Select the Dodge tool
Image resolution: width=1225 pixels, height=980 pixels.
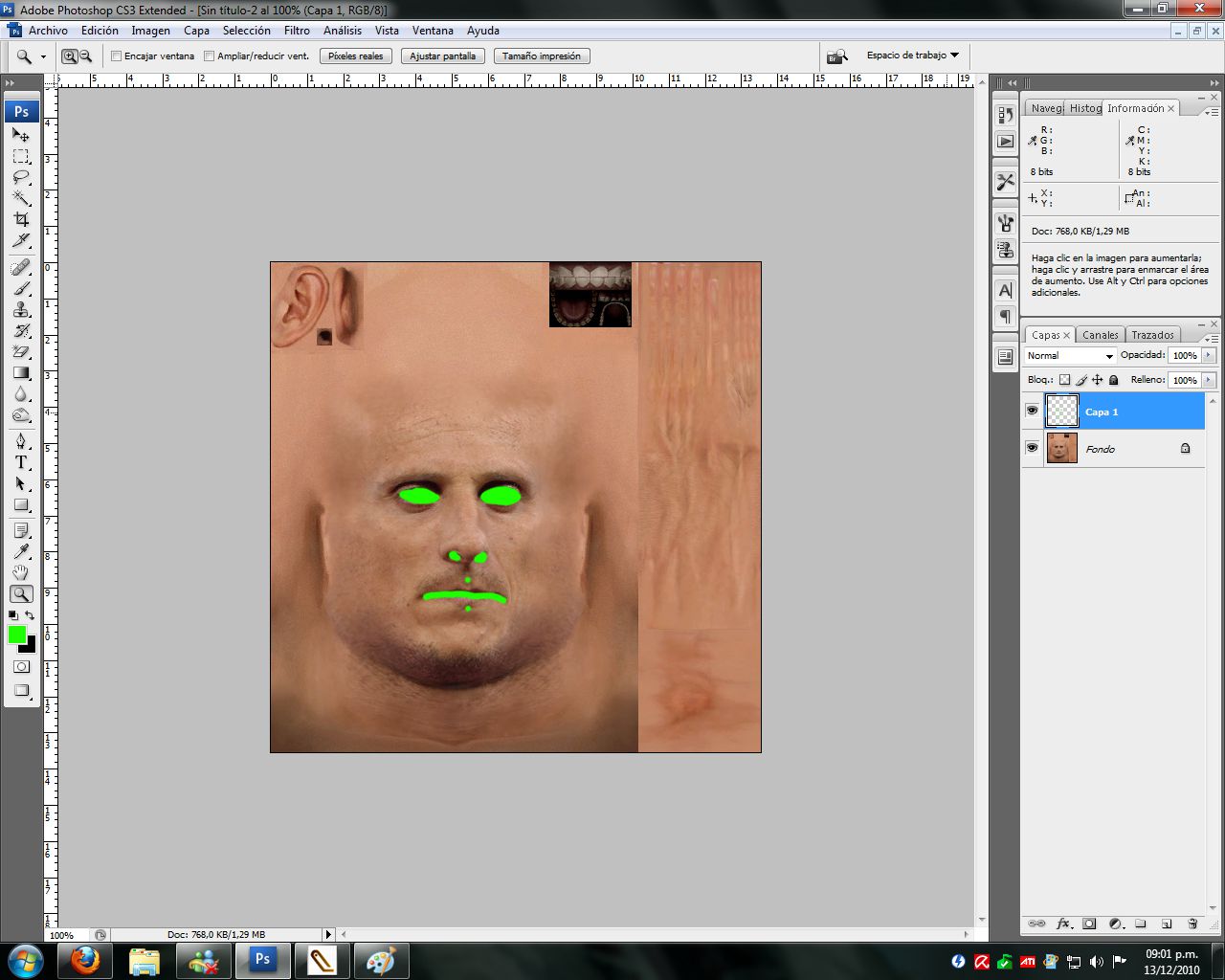pos(21,414)
